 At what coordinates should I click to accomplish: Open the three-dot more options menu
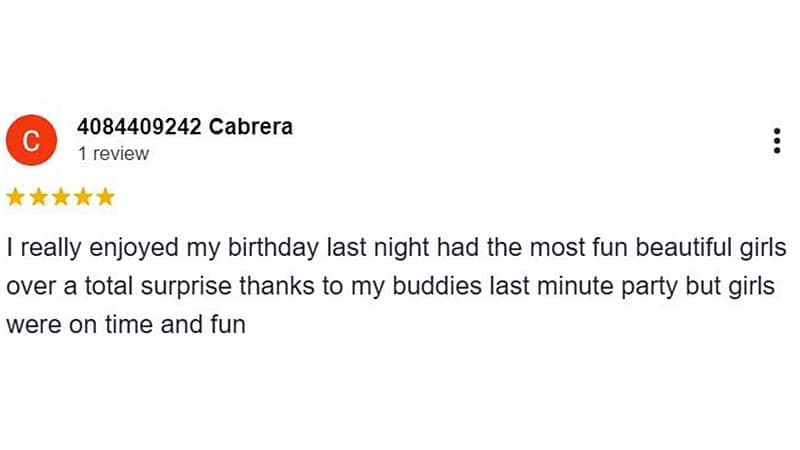(x=777, y=141)
